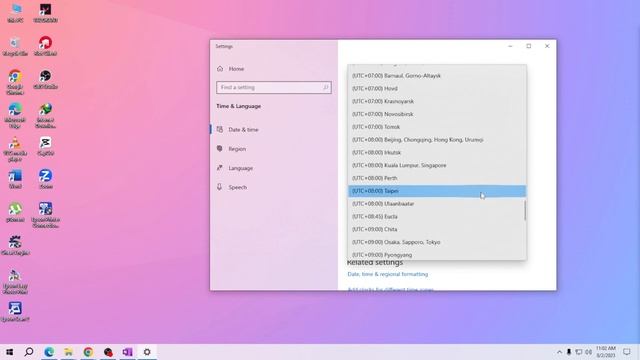This screenshot has height=360, width=640.
Task: Minimize the Settings window
Action: tap(510, 46)
